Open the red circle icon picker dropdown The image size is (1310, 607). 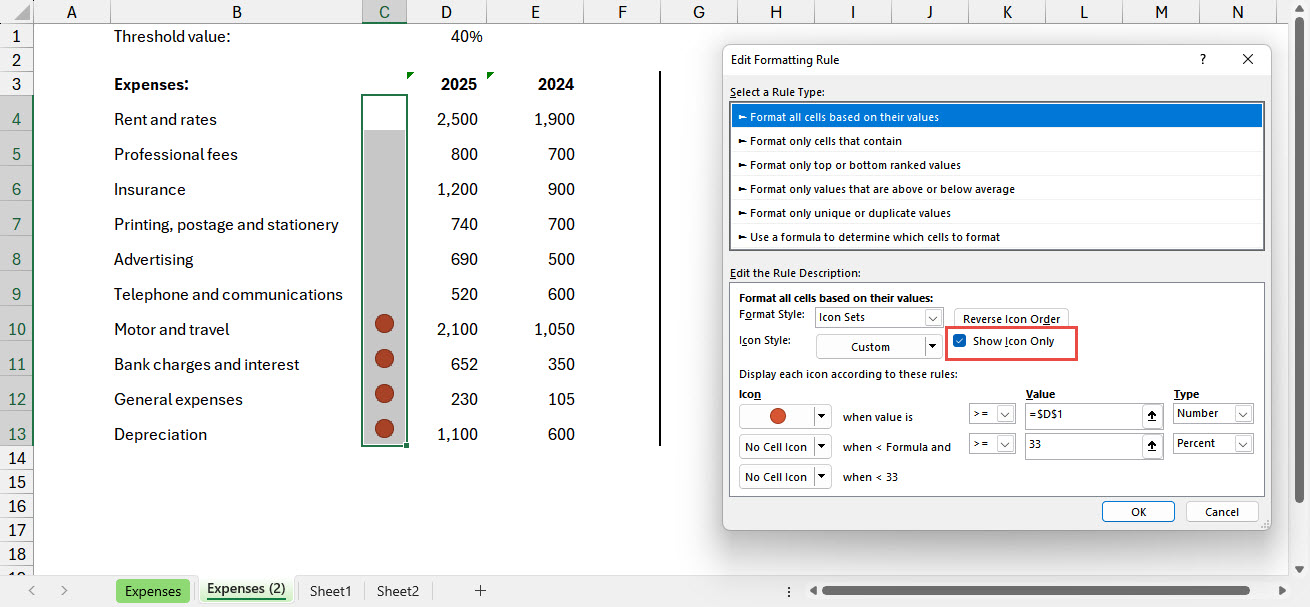[823, 416]
